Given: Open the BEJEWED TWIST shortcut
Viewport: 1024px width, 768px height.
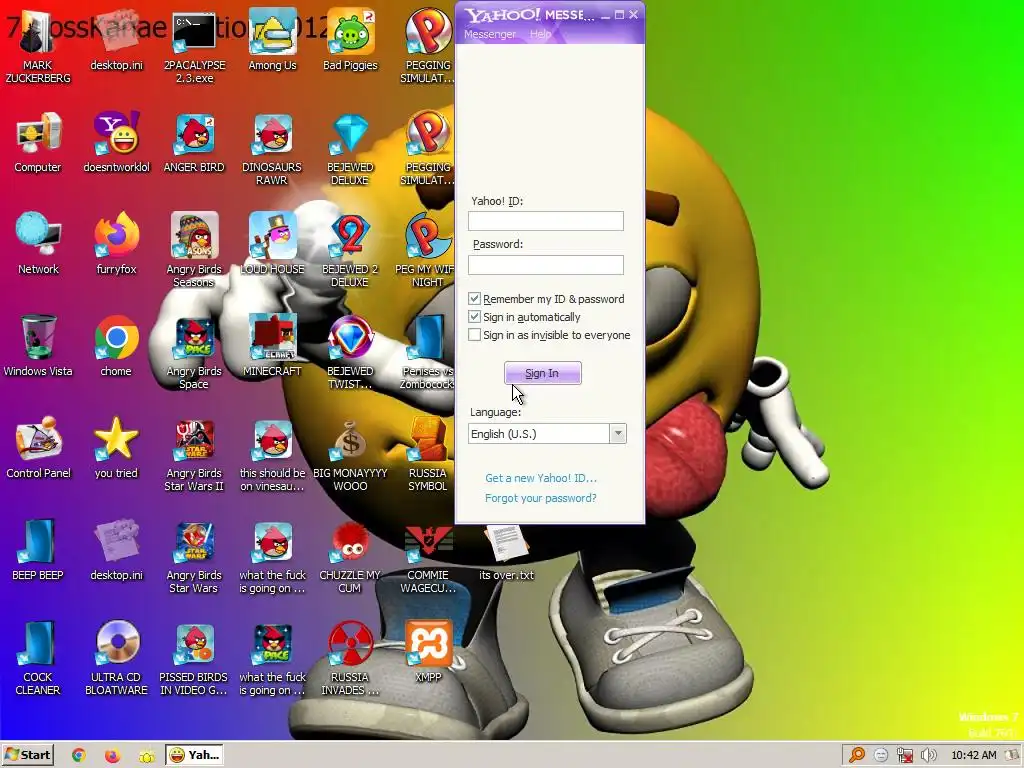Looking at the screenshot, I should (x=350, y=353).
